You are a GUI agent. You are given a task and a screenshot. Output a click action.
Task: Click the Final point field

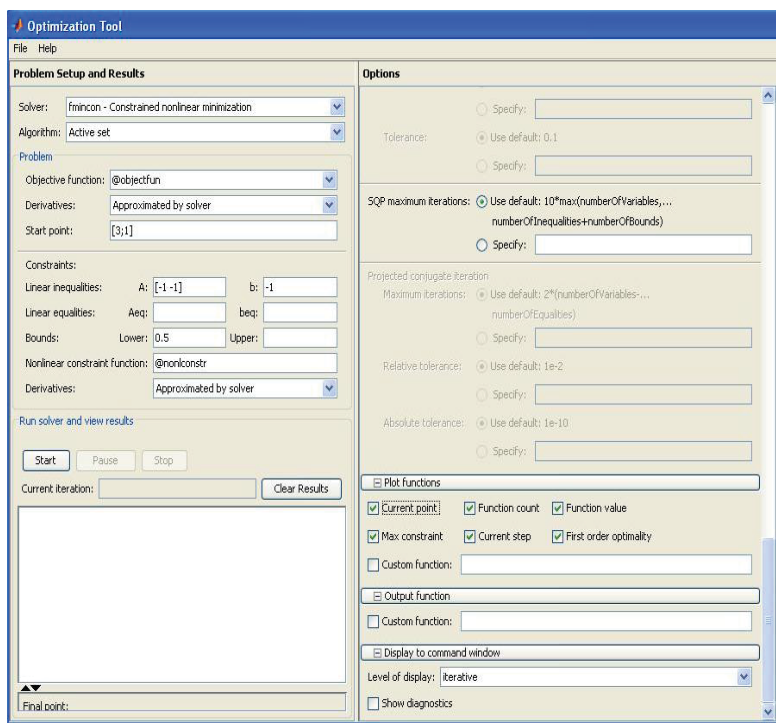[182, 702]
